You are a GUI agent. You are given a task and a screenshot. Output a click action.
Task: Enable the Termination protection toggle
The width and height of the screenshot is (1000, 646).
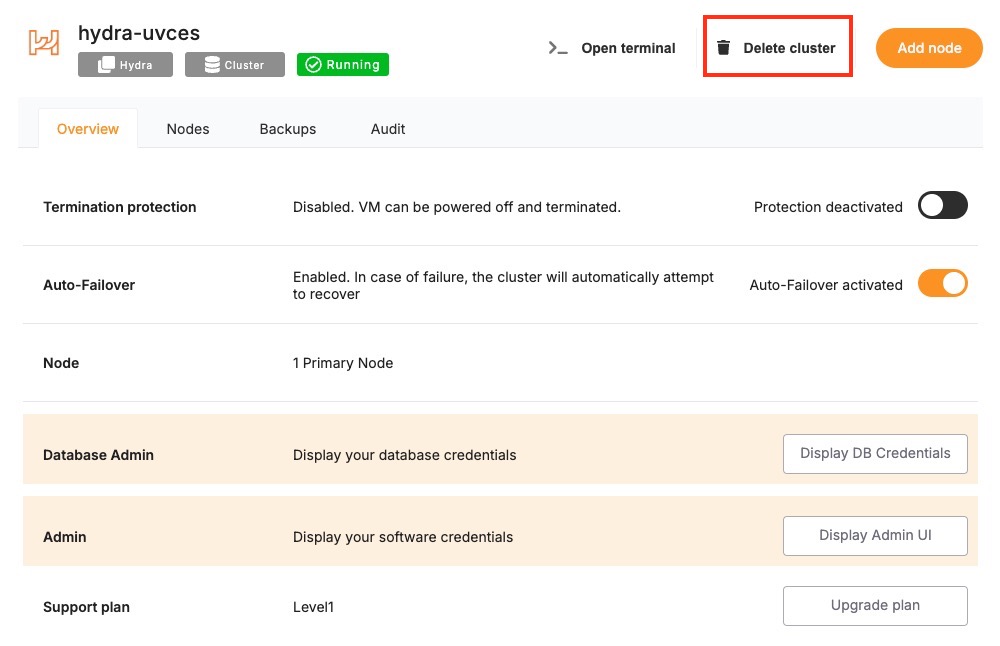click(943, 206)
